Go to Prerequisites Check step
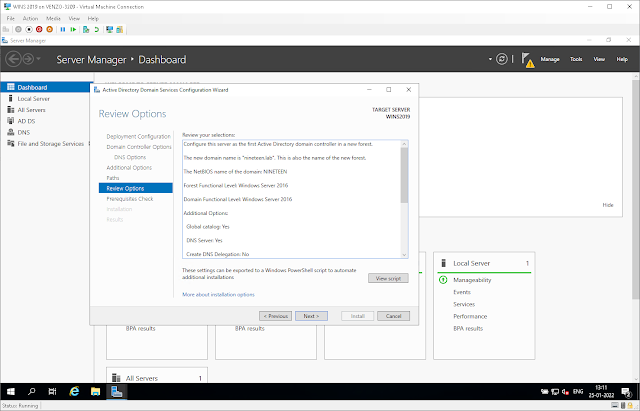The width and height of the screenshot is (640, 411). [x=130, y=199]
